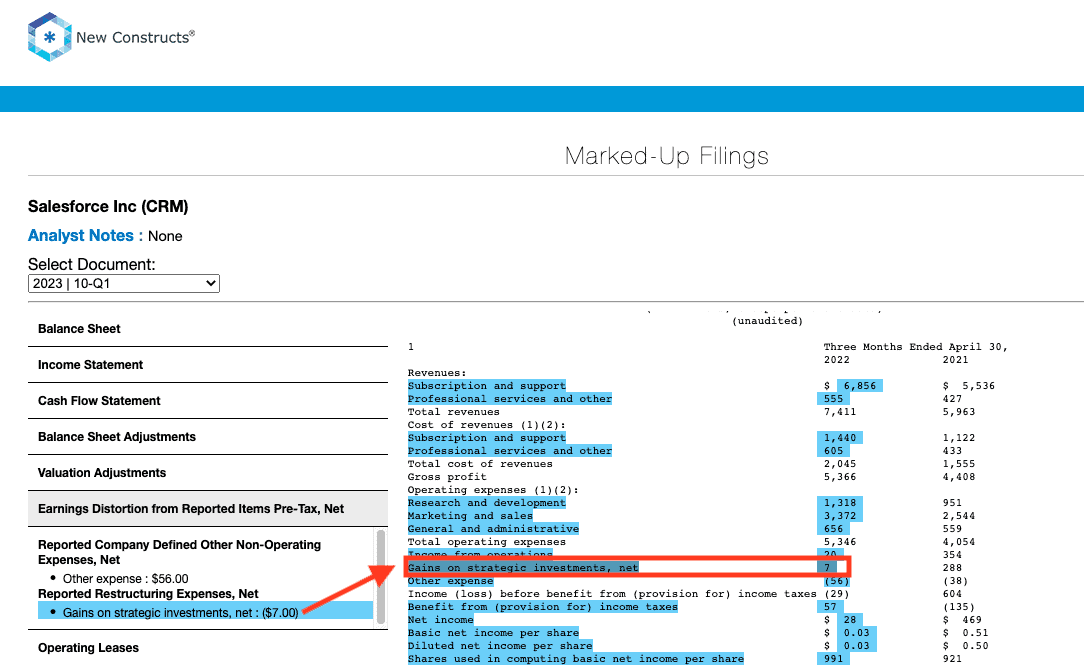Image resolution: width=1084 pixels, height=665 pixels.
Task: Click the Marked-Up Filings title
Action: (x=666, y=156)
